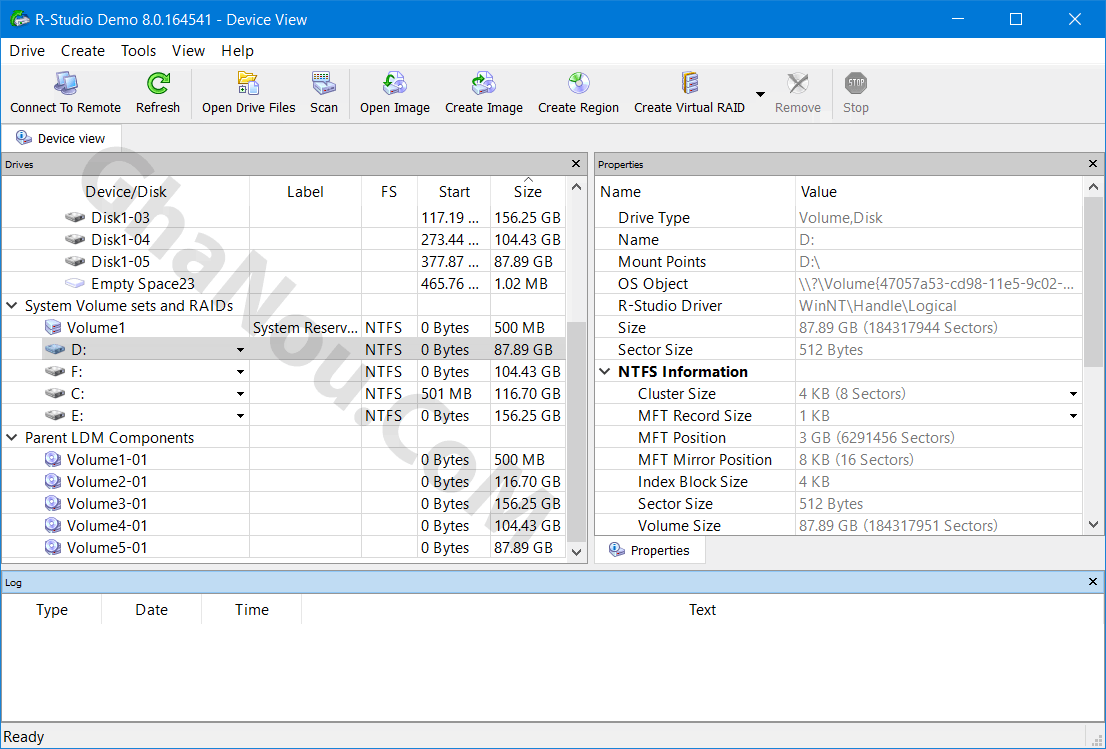Click the Log panel Type column header
Viewport: 1106px width, 749px height.
[x=52, y=609]
